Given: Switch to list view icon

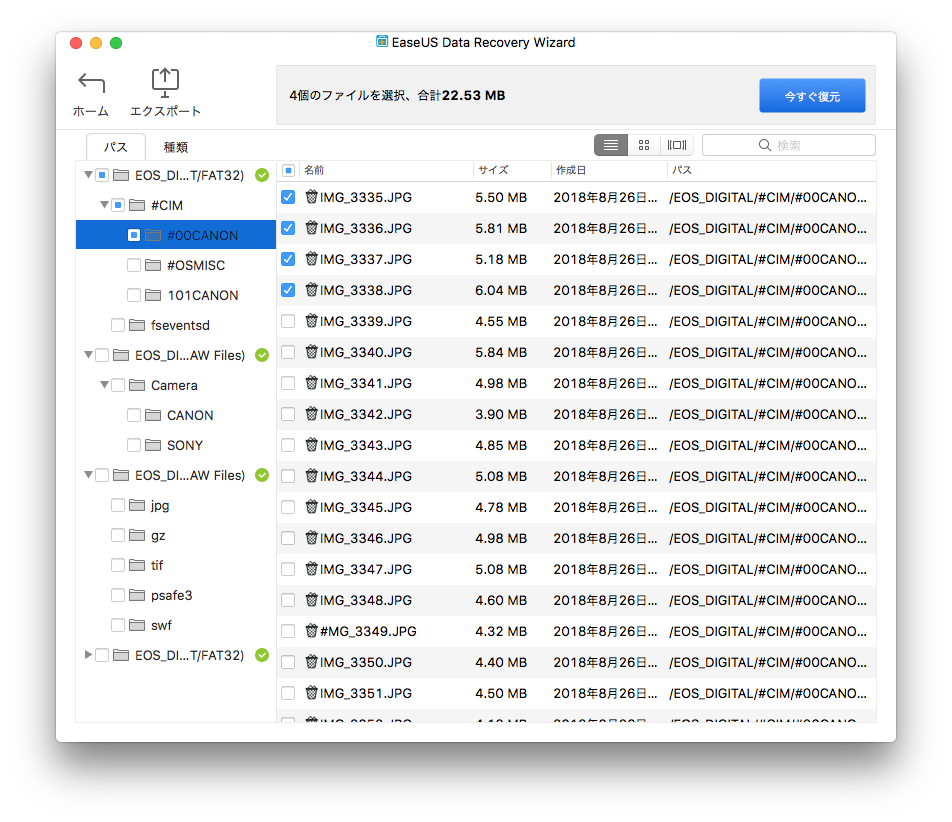Looking at the screenshot, I should click(x=611, y=145).
